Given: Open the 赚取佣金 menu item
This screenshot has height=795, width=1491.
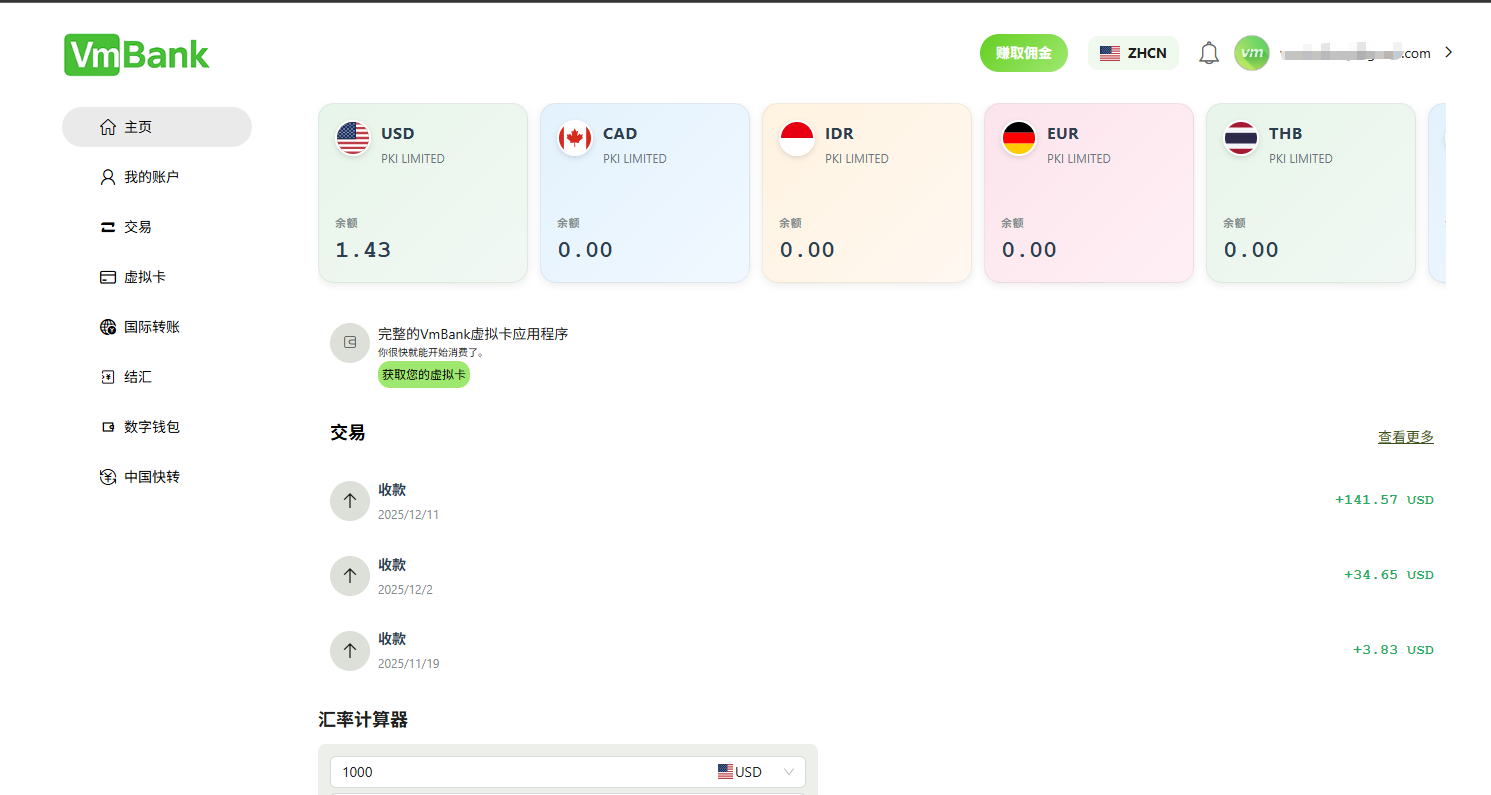Looking at the screenshot, I should 1023,52.
